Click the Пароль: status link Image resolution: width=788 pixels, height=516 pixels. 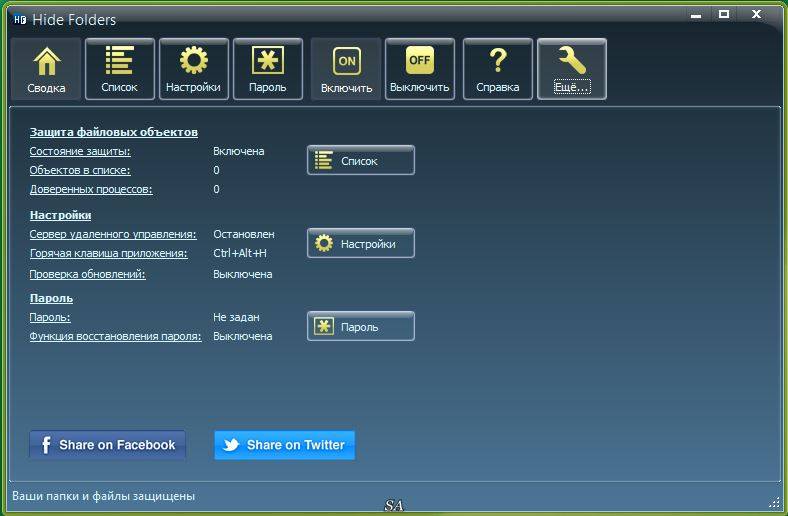click(x=50, y=318)
